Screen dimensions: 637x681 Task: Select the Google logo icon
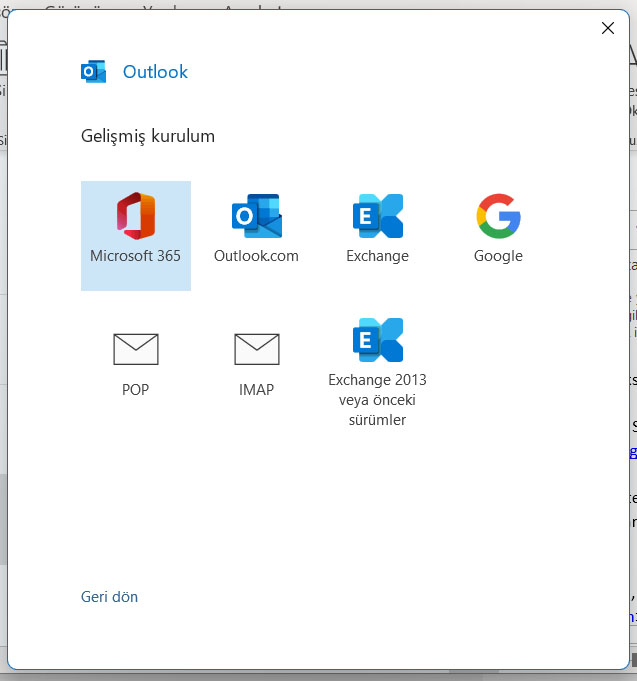[x=498, y=216]
